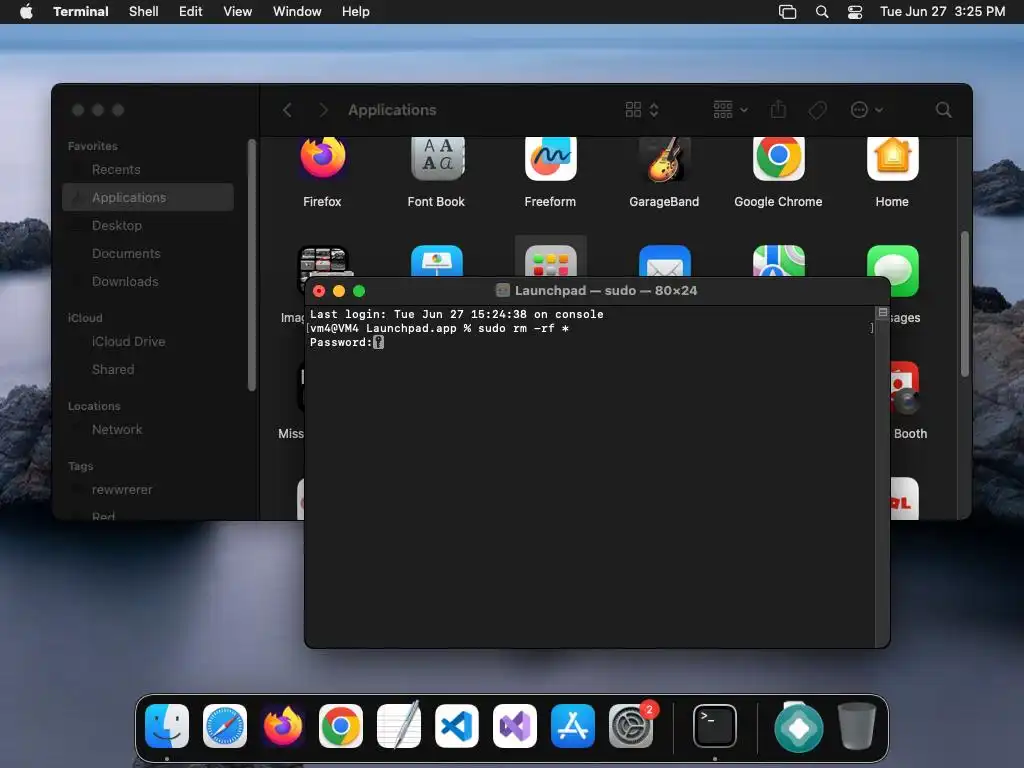Launch Firefox from the Dock

click(x=283, y=726)
